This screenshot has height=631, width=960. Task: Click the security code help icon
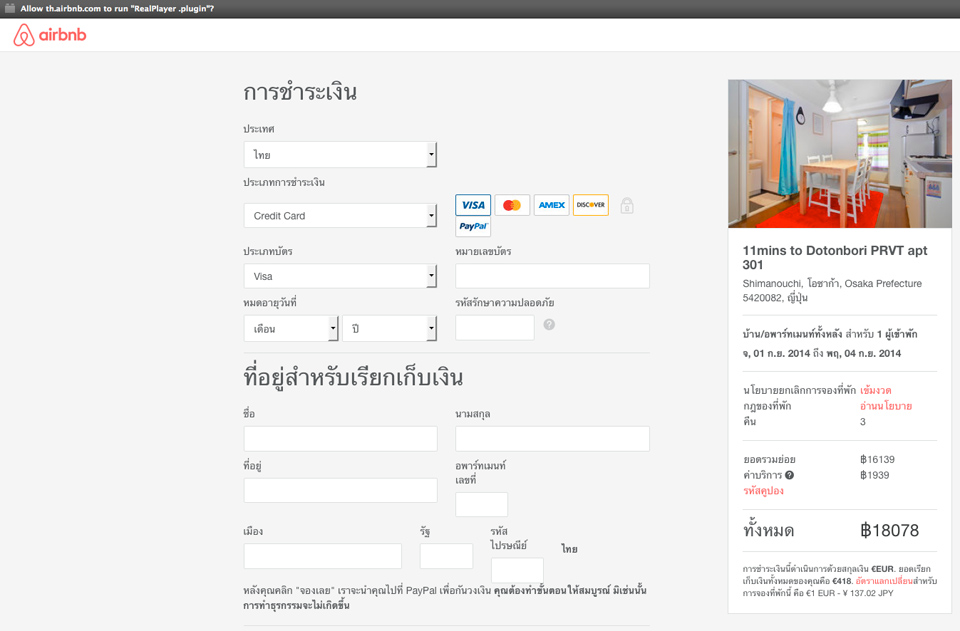[x=549, y=325]
